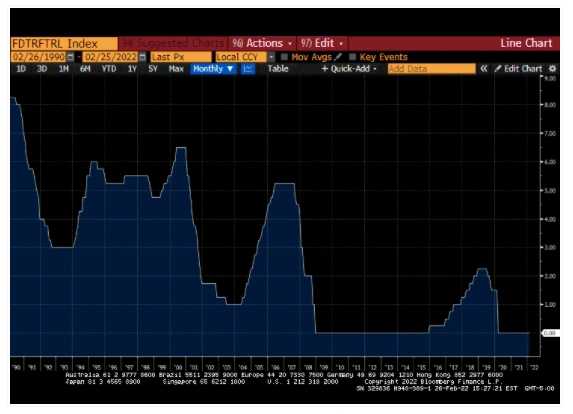Click the Edit Chart pencil button
The image size is (573, 414).
pyautogui.click(x=517, y=69)
